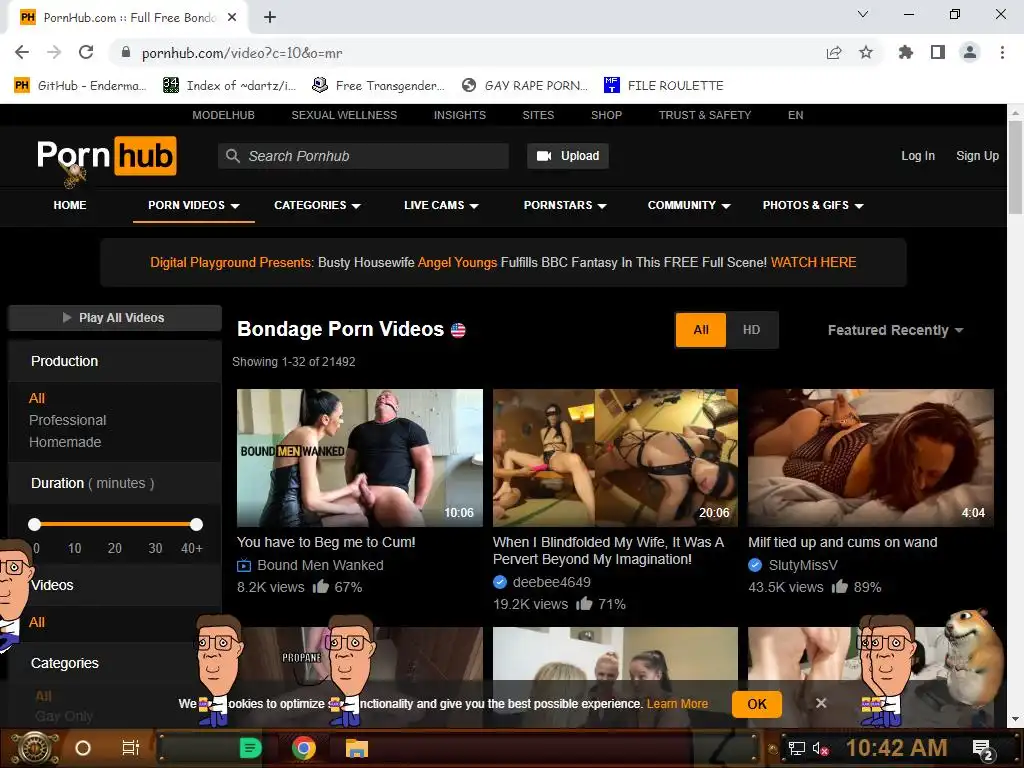Viewport: 1024px width, 768px height.
Task: Bookmark this page with the star icon
Action: click(x=866, y=52)
